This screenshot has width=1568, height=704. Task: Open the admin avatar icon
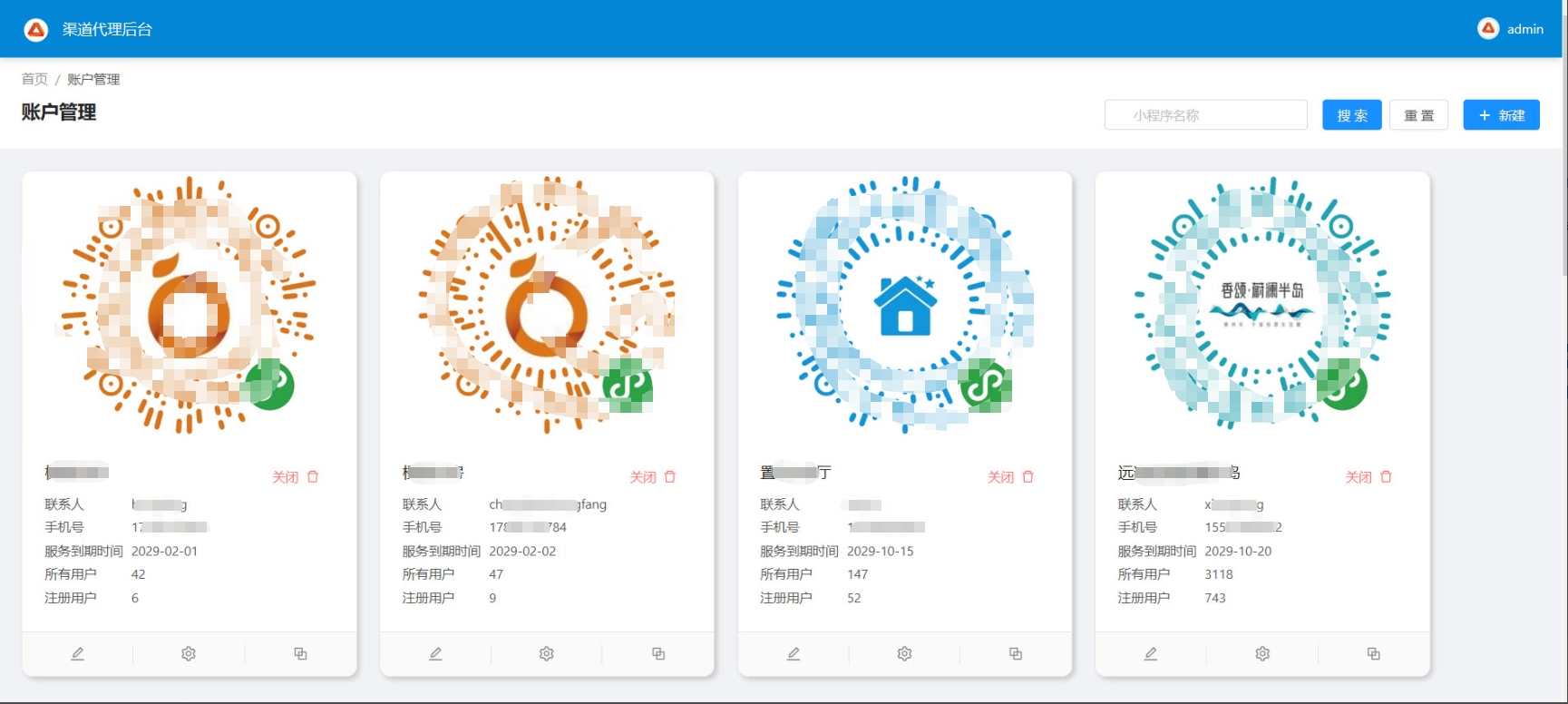pos(1488,29)
